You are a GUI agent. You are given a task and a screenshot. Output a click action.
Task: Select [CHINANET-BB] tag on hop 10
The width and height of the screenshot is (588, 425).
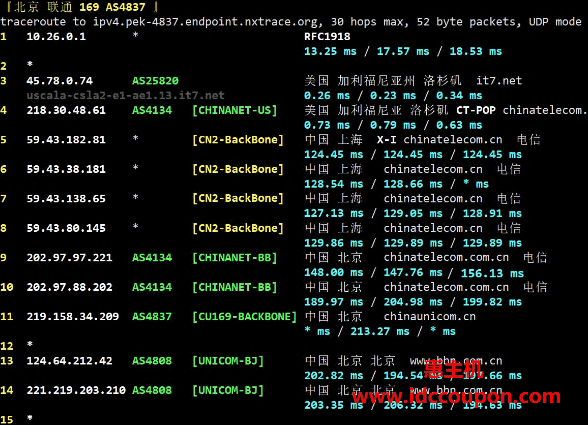(235, 287)
